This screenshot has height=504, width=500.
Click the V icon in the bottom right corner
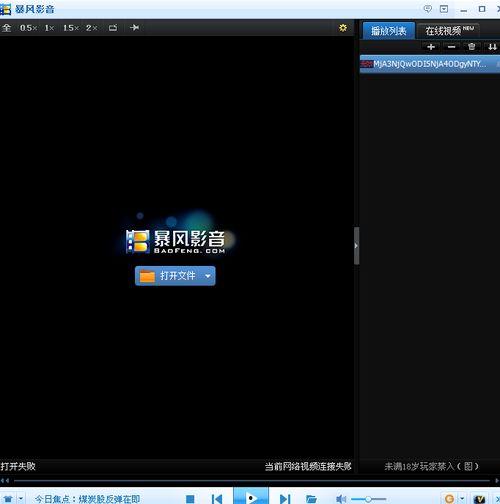(x=479, y=499)
